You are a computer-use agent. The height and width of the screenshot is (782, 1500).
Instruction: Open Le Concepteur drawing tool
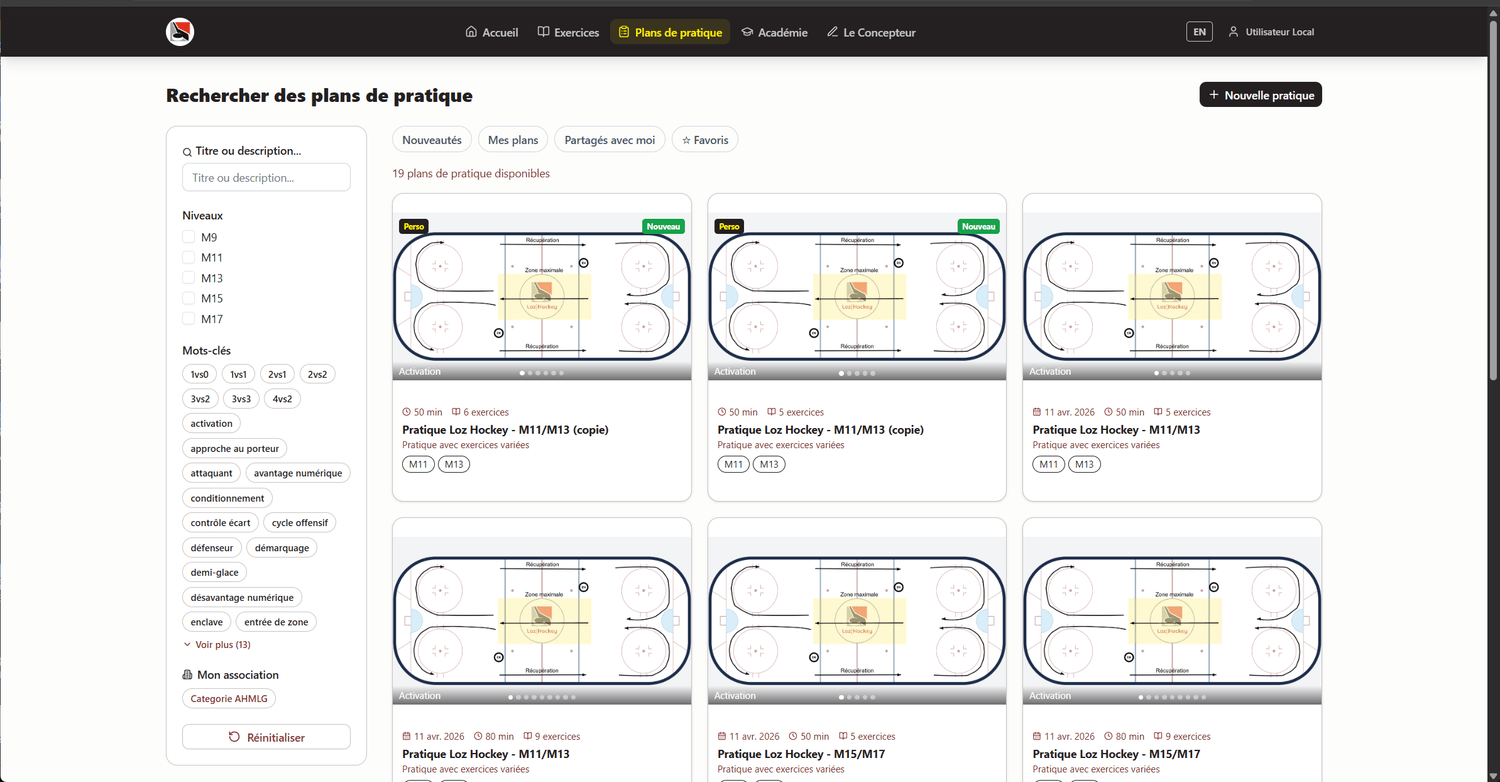click(x=871, y=32)
